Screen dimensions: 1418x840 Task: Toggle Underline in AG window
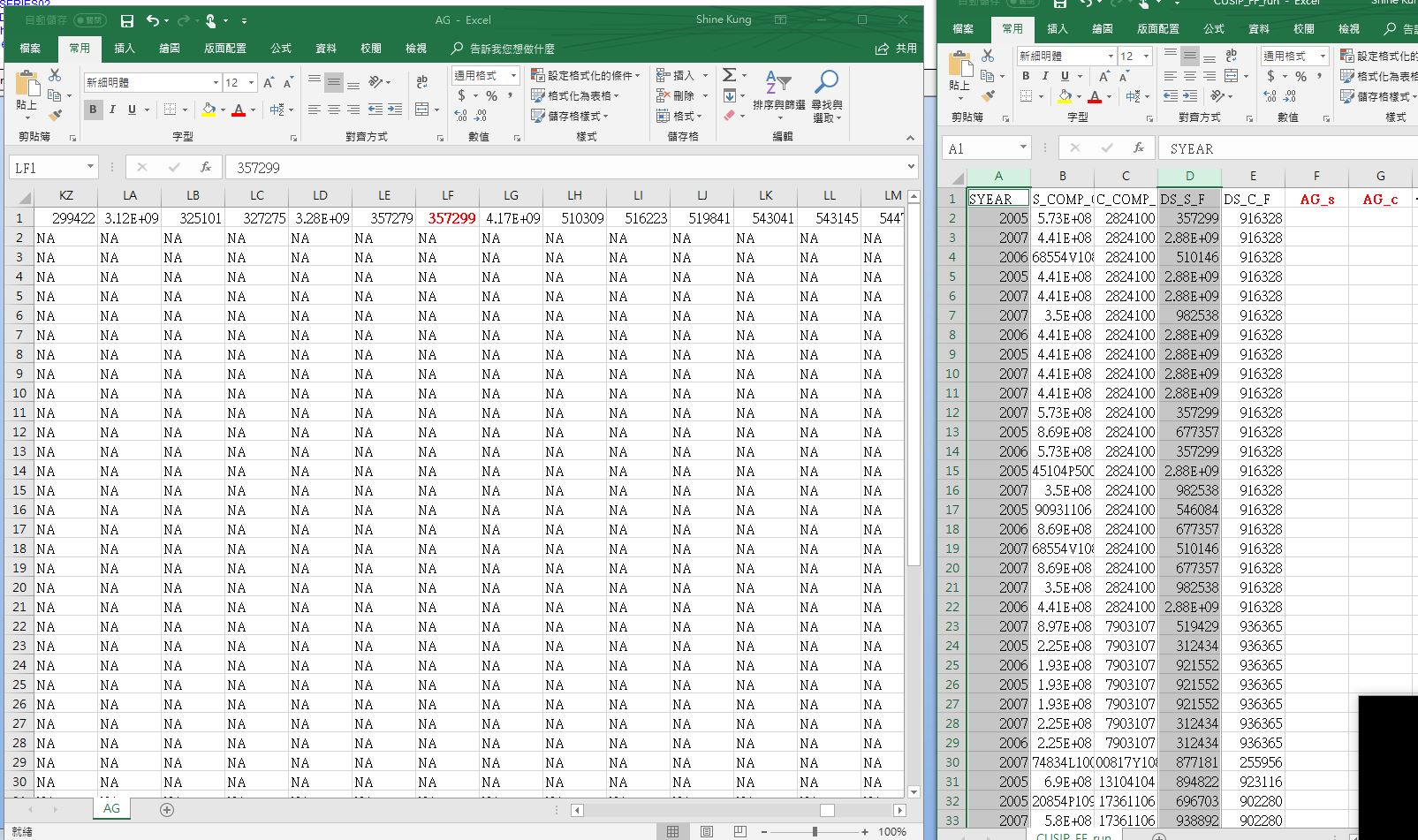132,110
